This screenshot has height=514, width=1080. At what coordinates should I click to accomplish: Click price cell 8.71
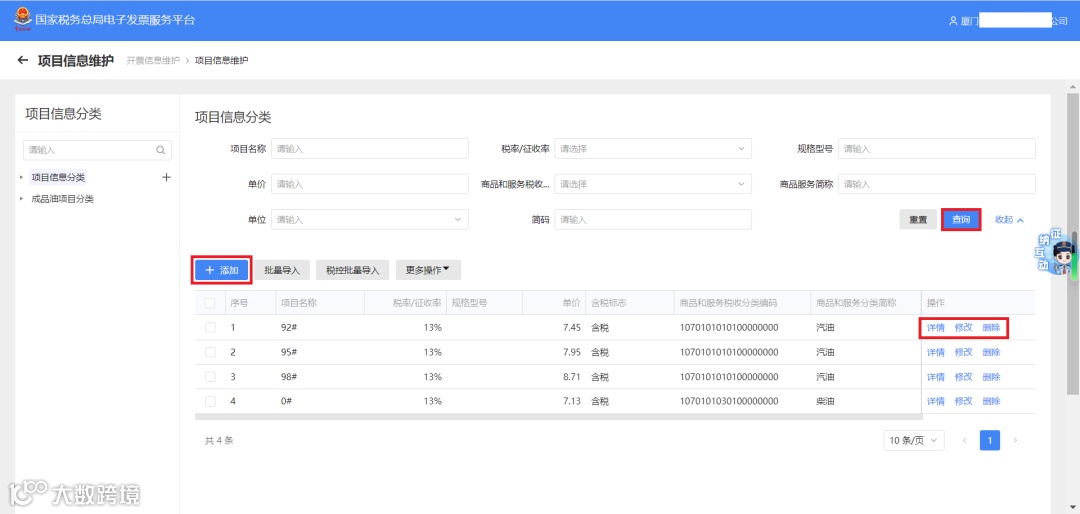pos(573,377)
